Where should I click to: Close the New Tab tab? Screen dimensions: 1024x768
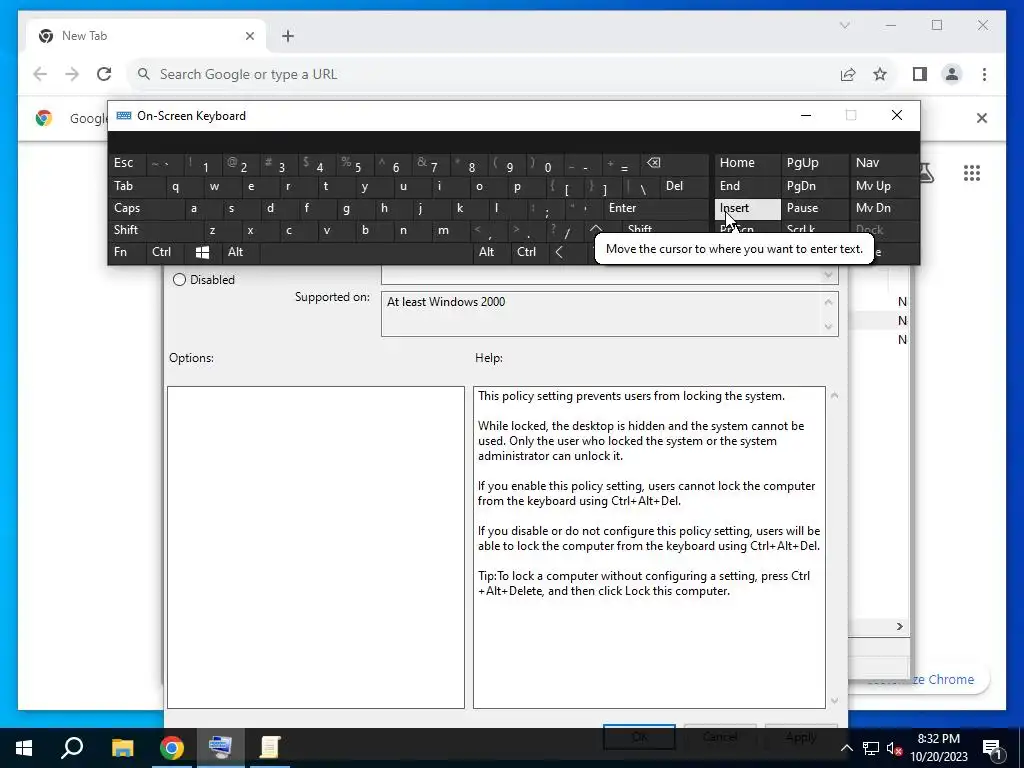point(249,36)
